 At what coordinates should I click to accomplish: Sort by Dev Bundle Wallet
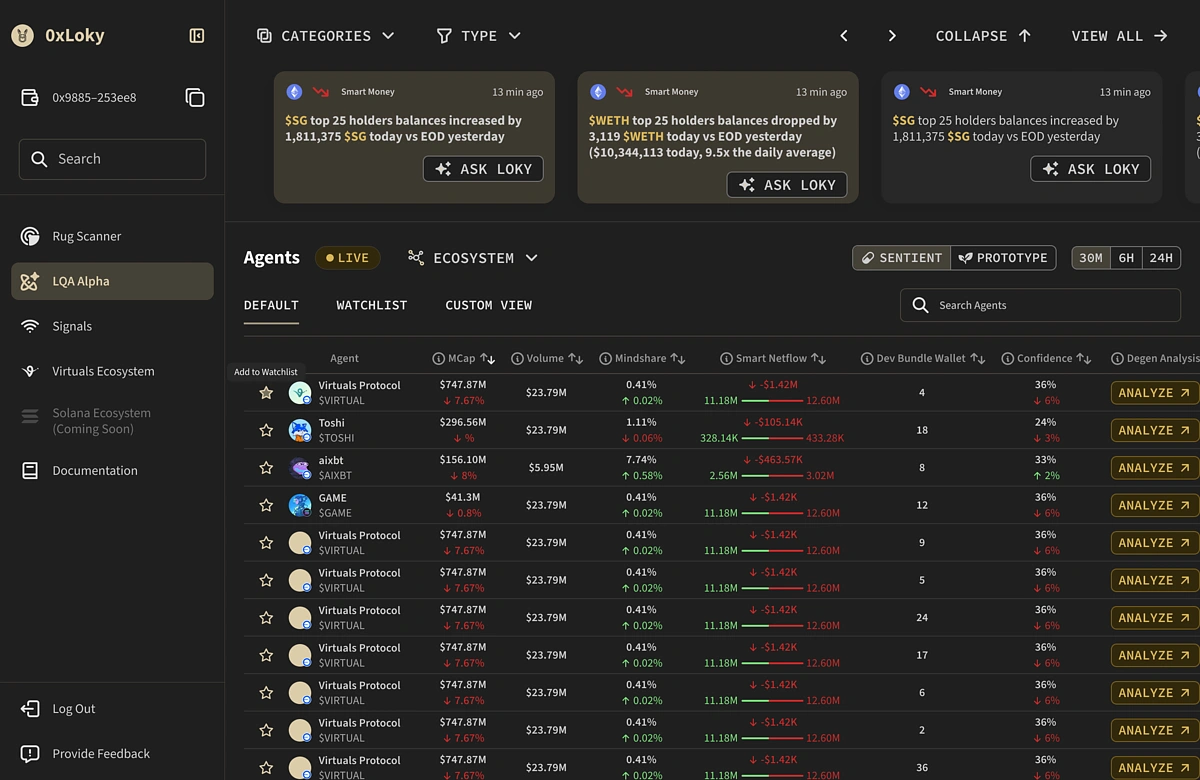coord(978,358)
